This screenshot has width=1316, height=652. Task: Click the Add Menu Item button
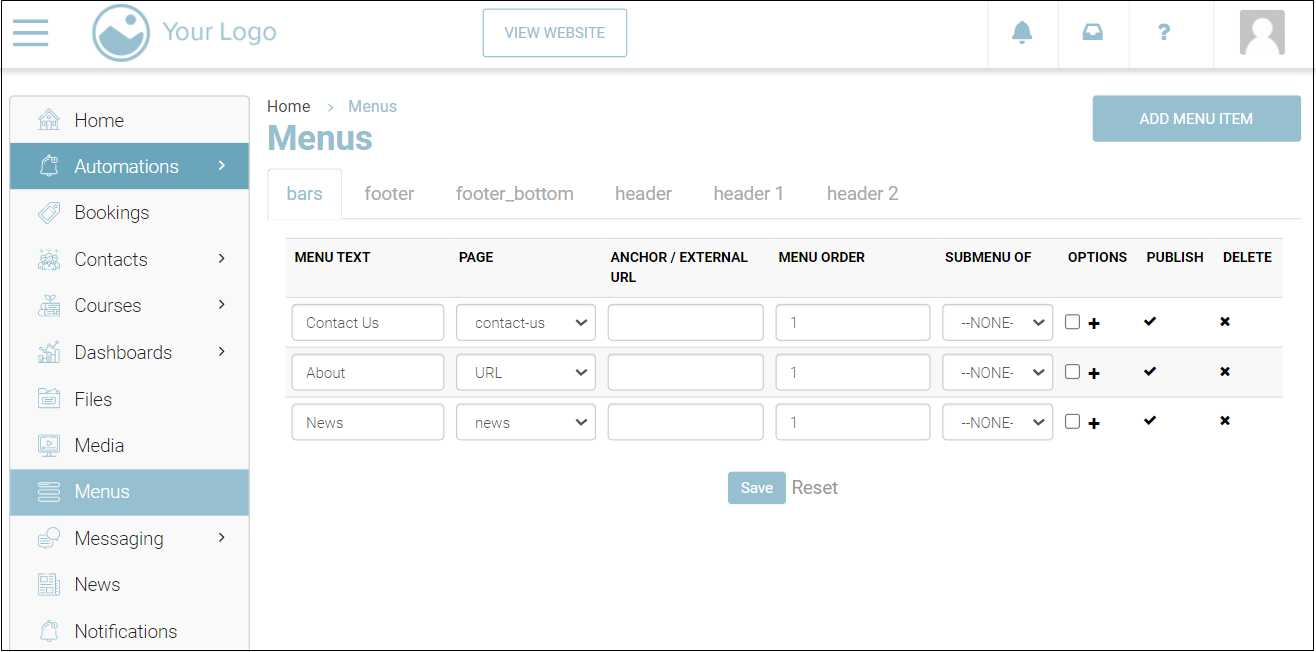tap(1196, 119)
